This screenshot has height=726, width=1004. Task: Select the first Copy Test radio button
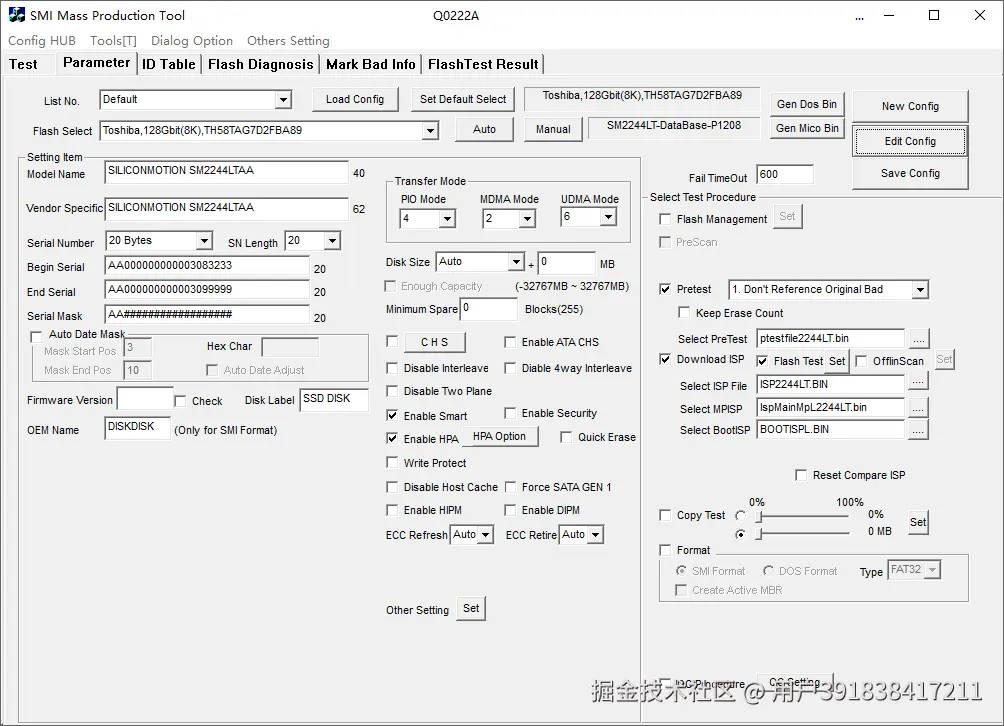point(741,515)
